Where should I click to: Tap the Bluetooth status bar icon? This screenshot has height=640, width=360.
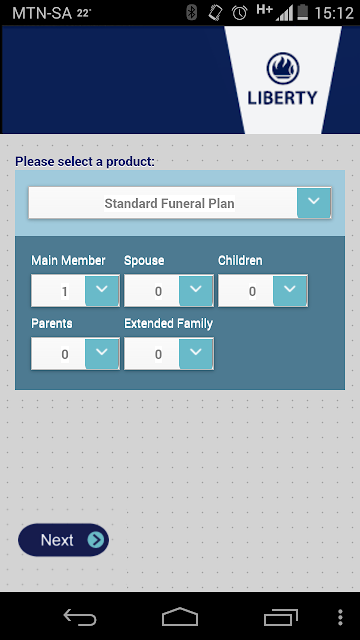(x=191, y=13)
